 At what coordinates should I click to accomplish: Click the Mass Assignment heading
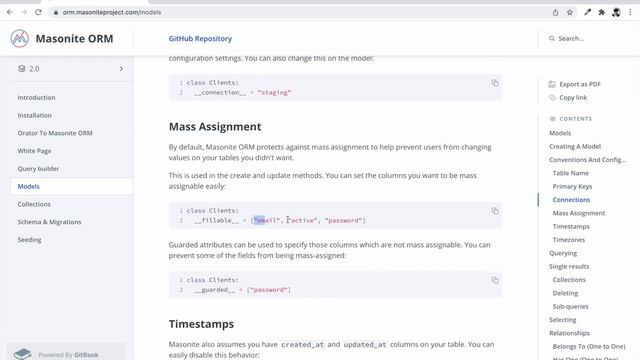click(x=215, y=127)
